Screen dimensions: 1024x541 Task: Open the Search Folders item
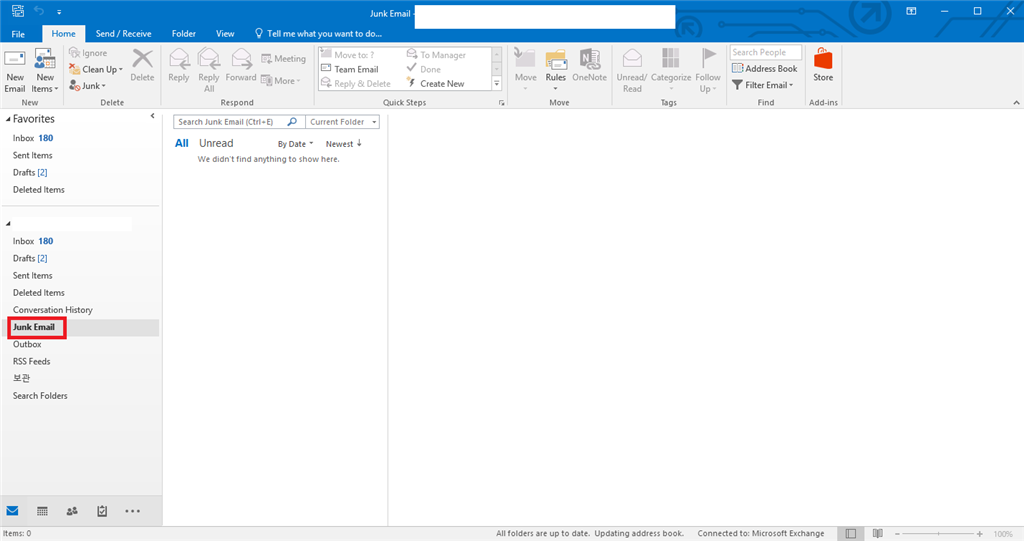(40, 396)
